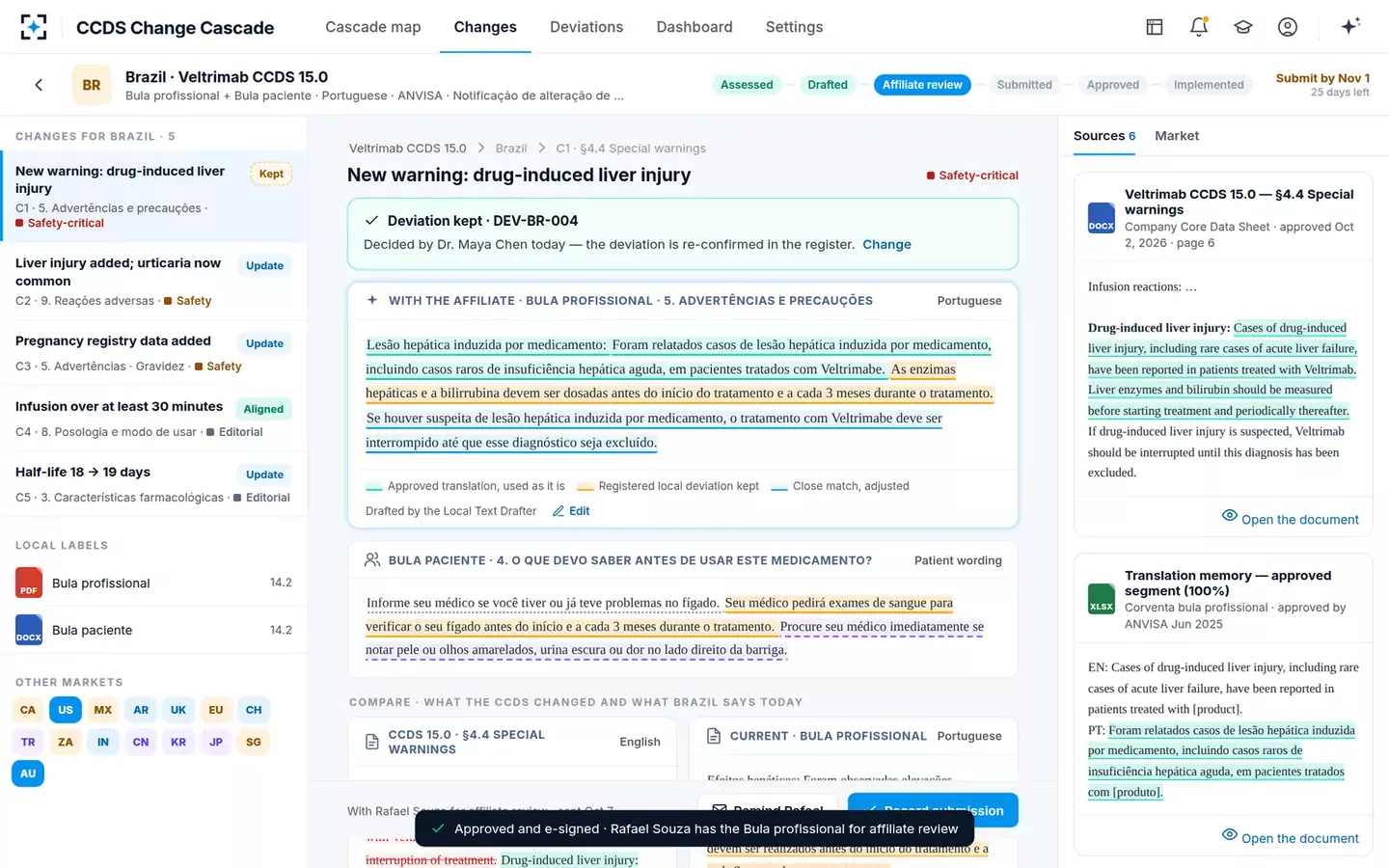Click the Change link in deviation banner
This screenshot has height=868, width=1389.
click(886, 245)
